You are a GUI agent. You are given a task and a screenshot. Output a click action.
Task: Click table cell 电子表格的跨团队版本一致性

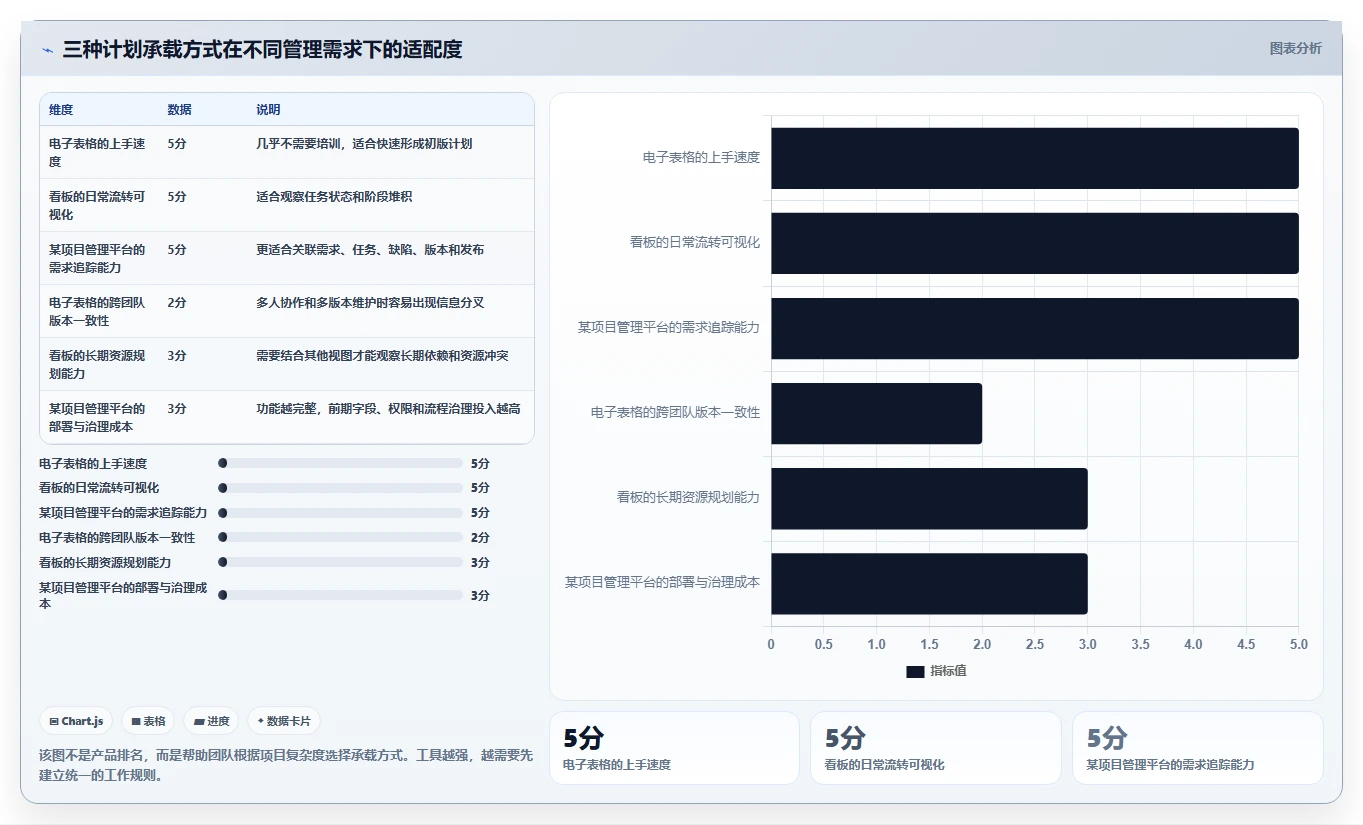(98, 312)
